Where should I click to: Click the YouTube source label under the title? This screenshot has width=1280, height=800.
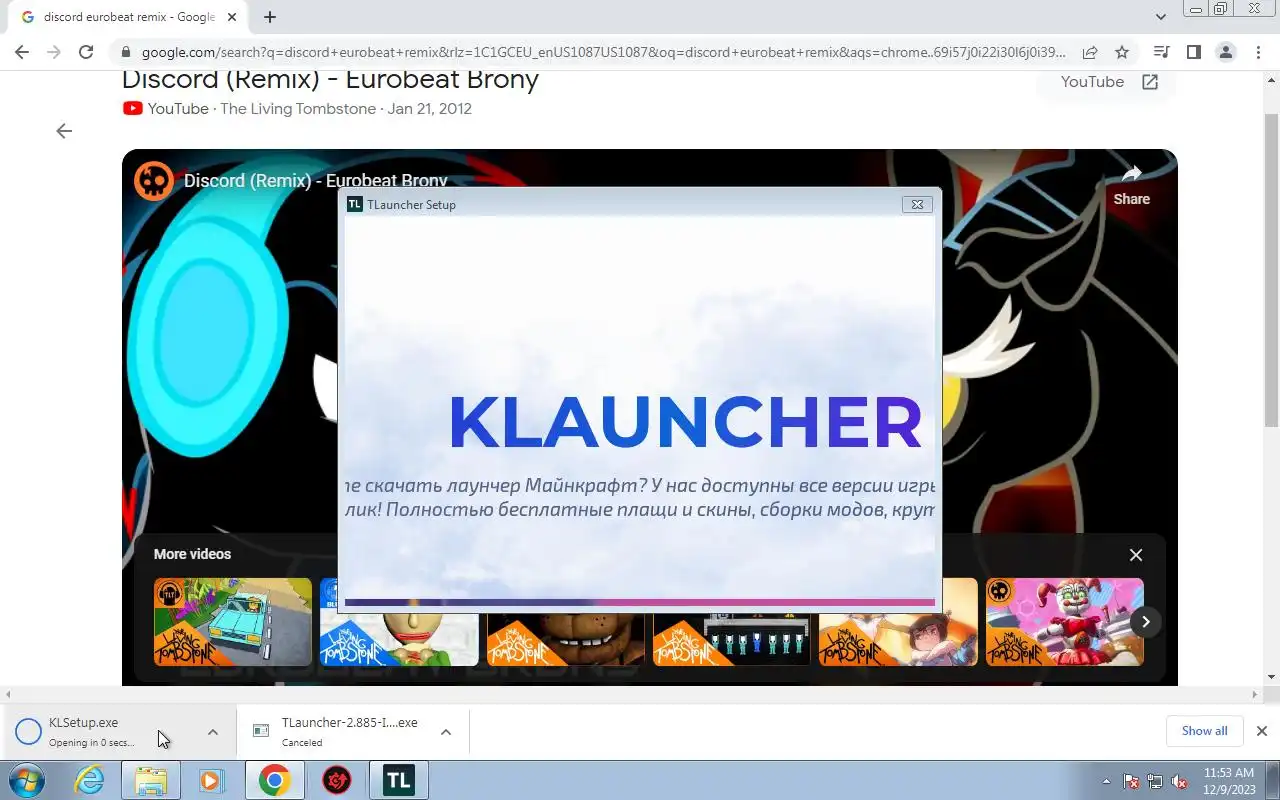tap(178, 109)
